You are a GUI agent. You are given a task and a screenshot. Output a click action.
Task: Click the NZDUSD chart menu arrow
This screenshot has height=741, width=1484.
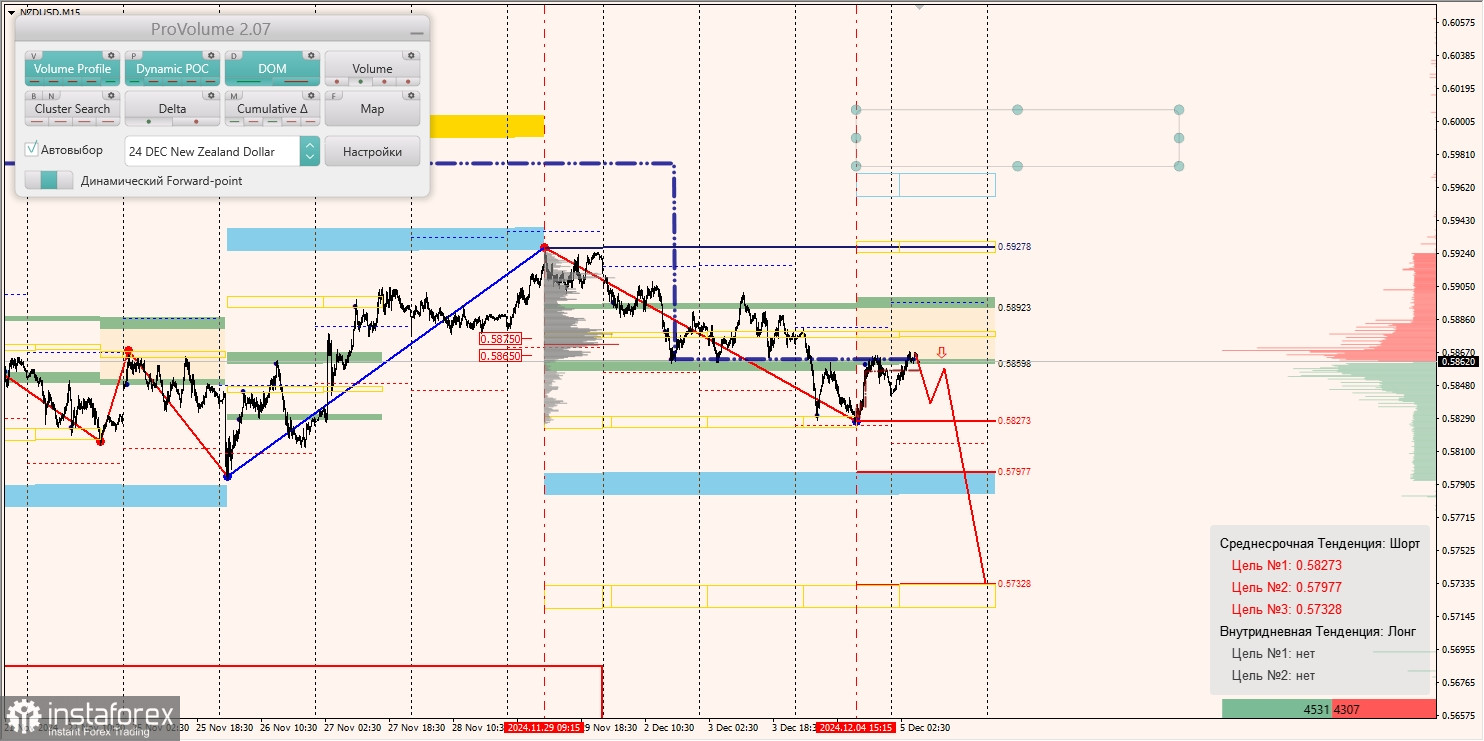coord(11,12)
